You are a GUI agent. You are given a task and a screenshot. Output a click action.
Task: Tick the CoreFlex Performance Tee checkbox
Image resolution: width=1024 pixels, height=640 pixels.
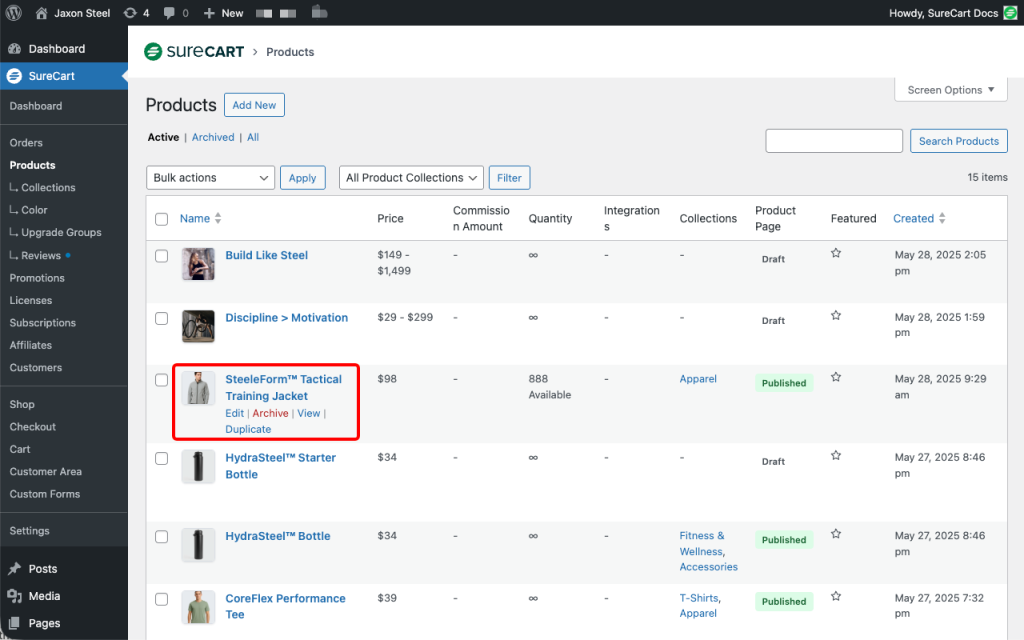pos(162,599)
